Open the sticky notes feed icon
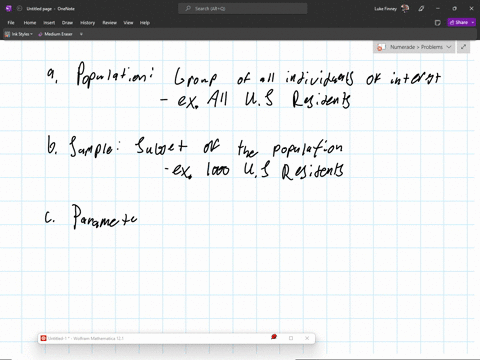This screenshot has width=480, height=360. [x=438, y=23]
